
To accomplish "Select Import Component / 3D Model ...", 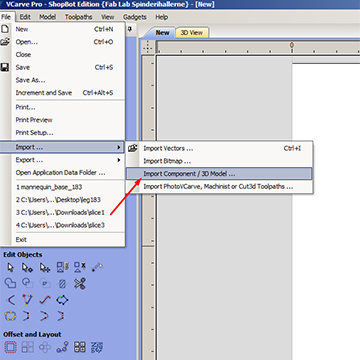I will (x=219, y=174).
